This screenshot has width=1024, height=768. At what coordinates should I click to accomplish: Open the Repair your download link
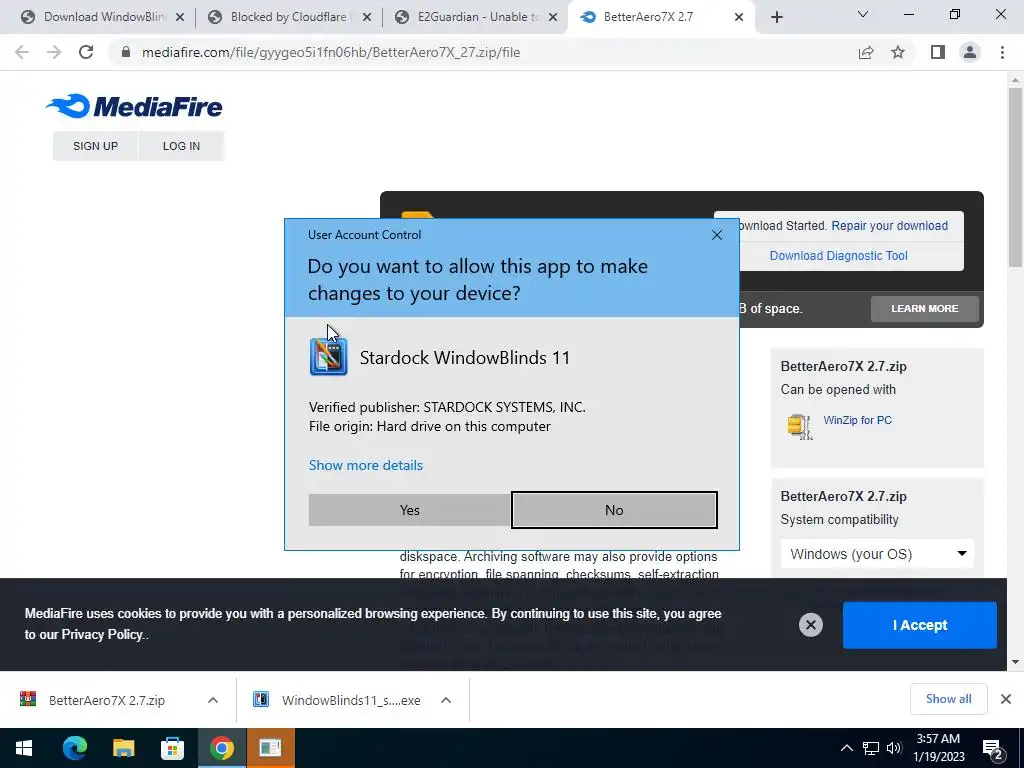(889, 226)
